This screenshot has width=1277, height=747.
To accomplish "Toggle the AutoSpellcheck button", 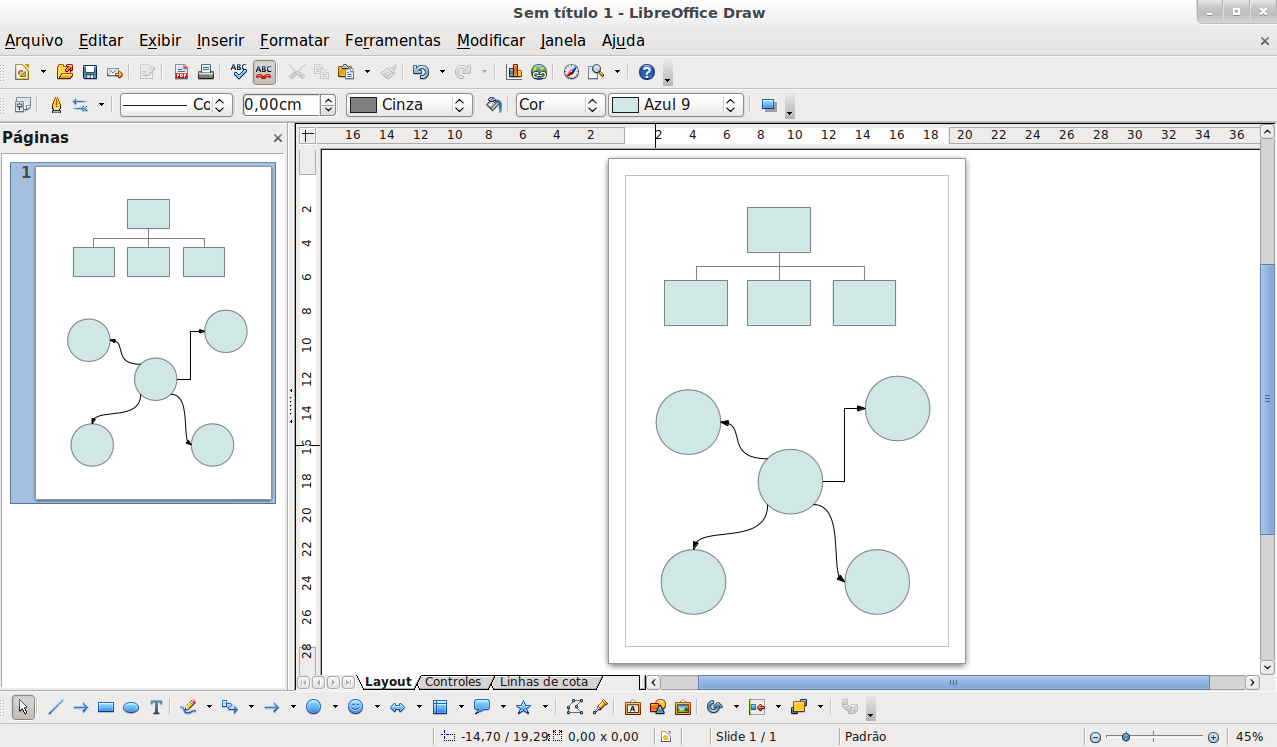I will click(264, 72).
